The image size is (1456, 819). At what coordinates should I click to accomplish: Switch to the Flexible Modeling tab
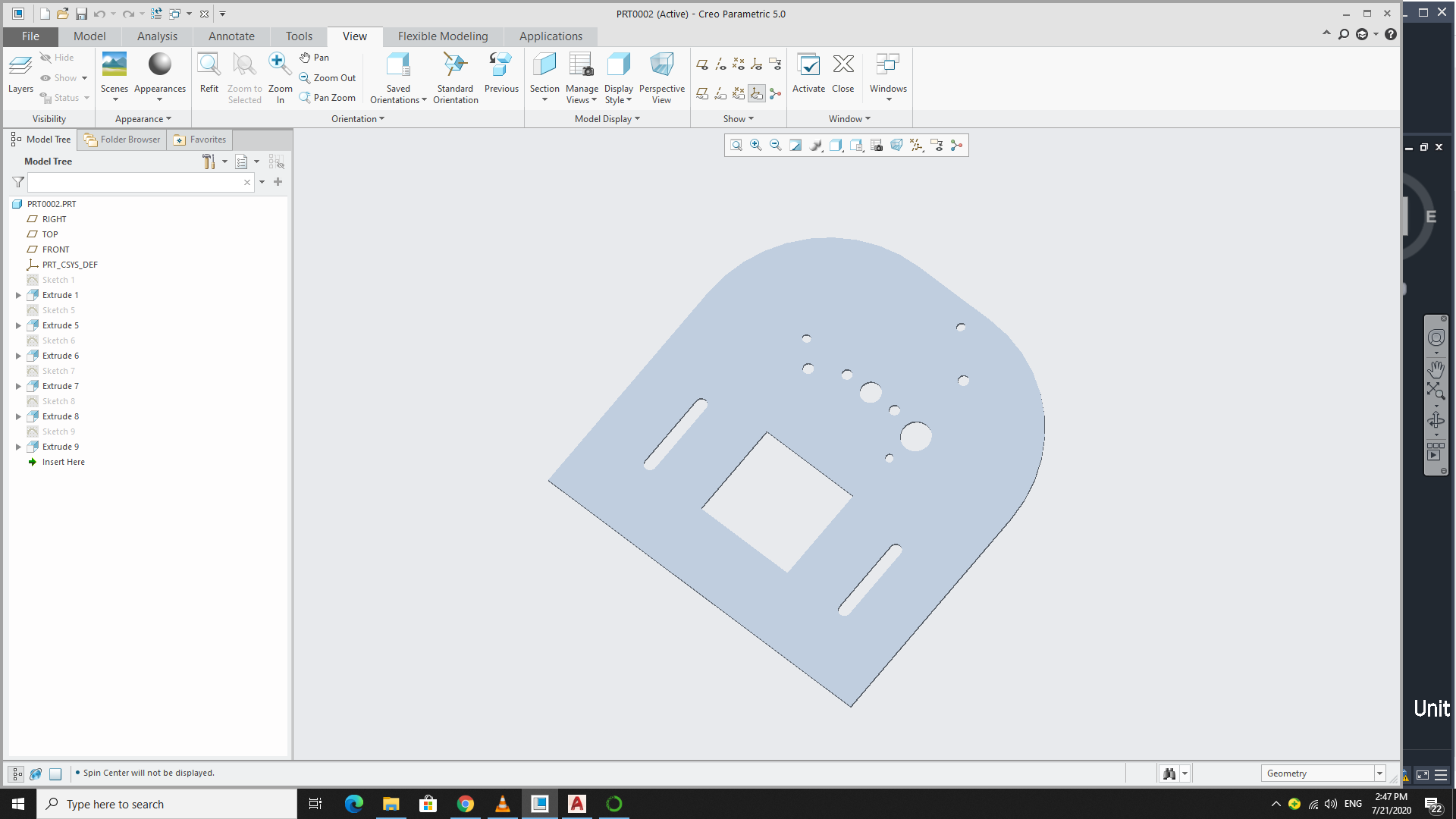click(x=443, y=36)
